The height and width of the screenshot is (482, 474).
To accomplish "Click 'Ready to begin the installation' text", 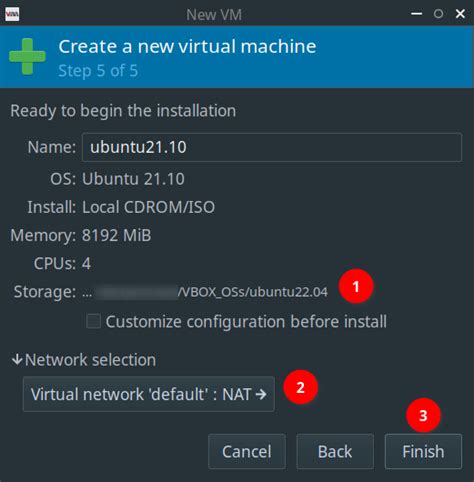I will 123,111.
